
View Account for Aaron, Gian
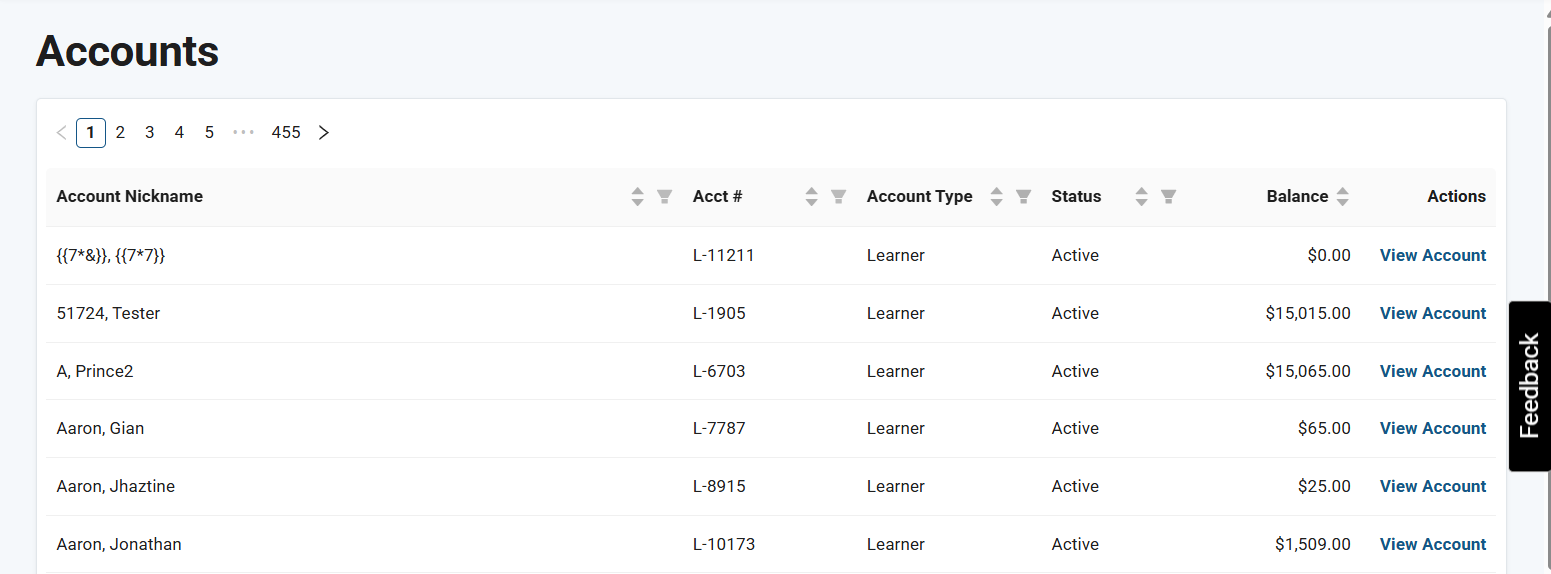click(1432, 429)
